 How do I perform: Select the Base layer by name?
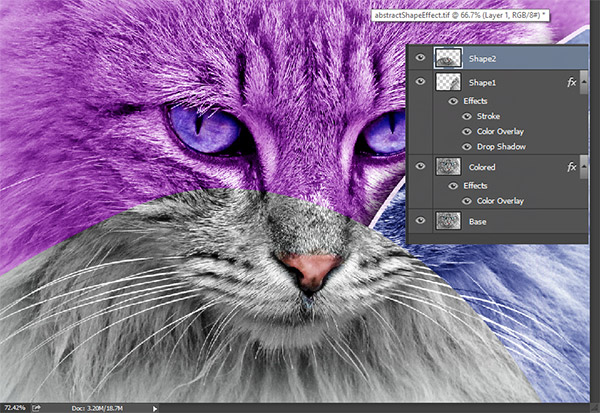(x=479, y=221)
